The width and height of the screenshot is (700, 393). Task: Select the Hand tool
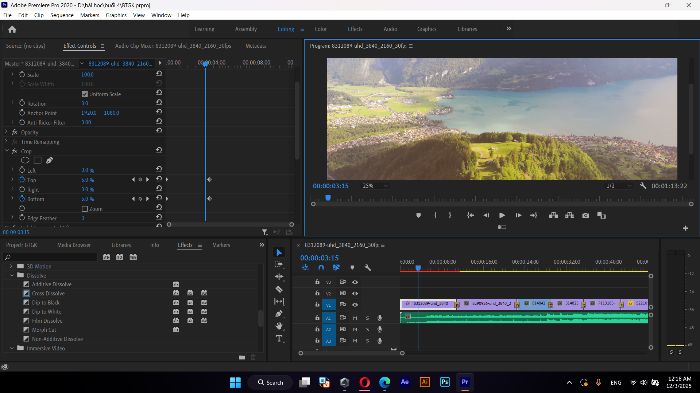coord(279,326)
